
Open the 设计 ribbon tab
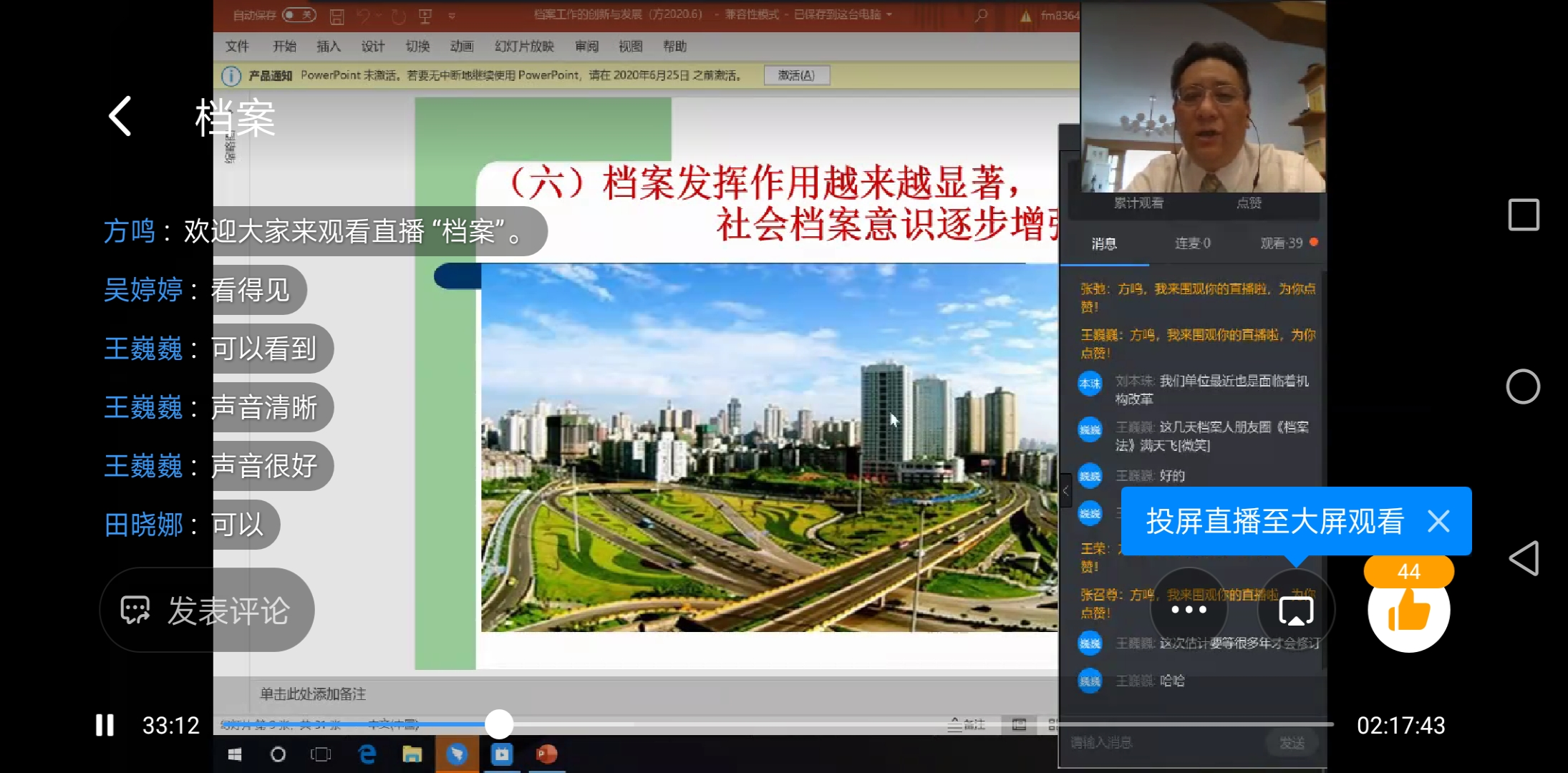tap(373, 47)
